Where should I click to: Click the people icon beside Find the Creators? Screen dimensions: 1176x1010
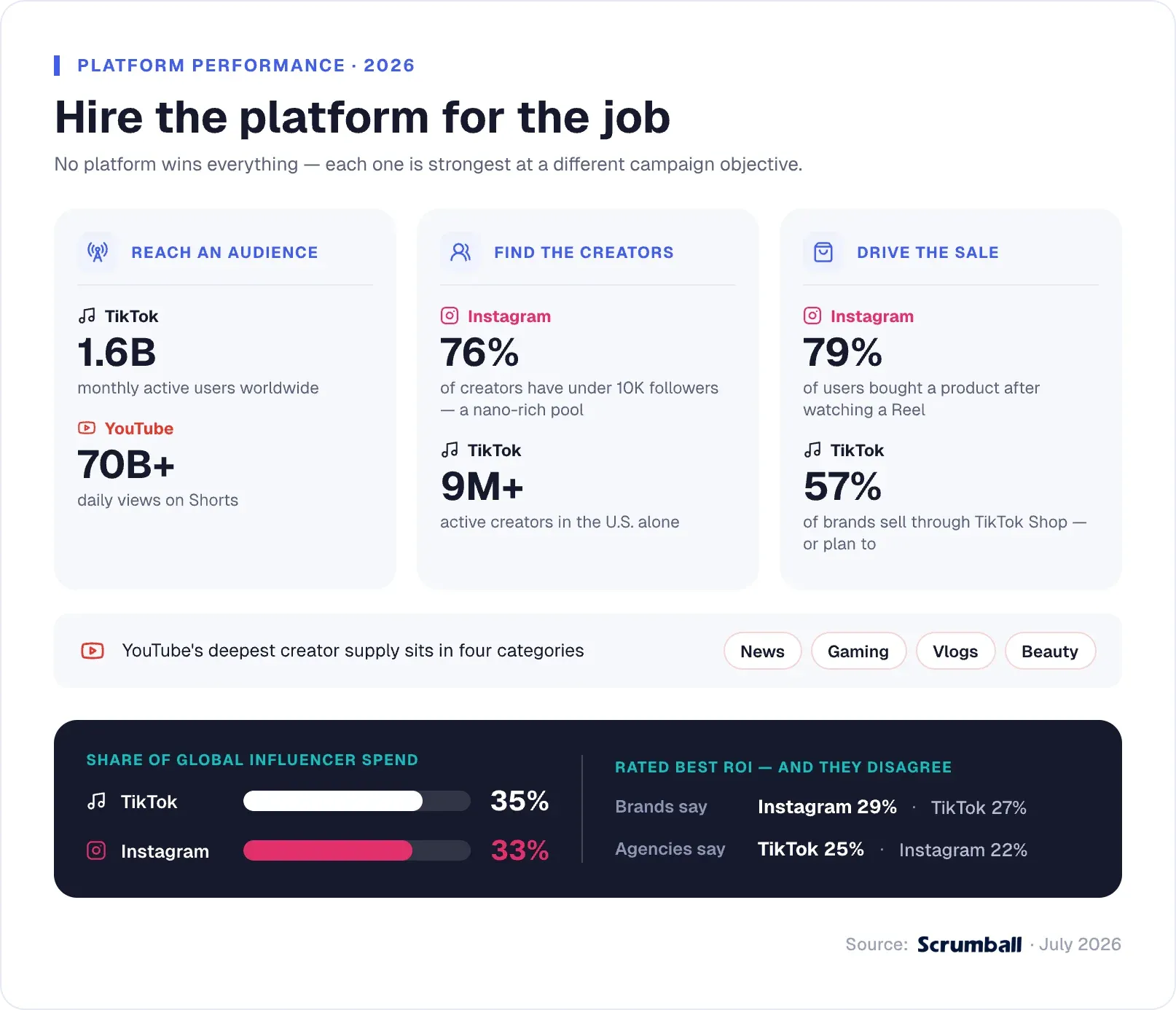(x=460, y=252)
